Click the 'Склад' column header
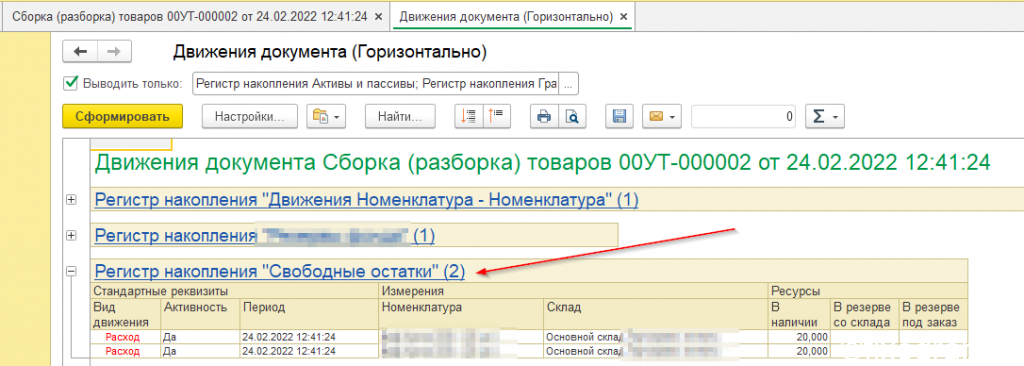The width and height of the screenshot is (1024, 366). (x=655, y=314)
